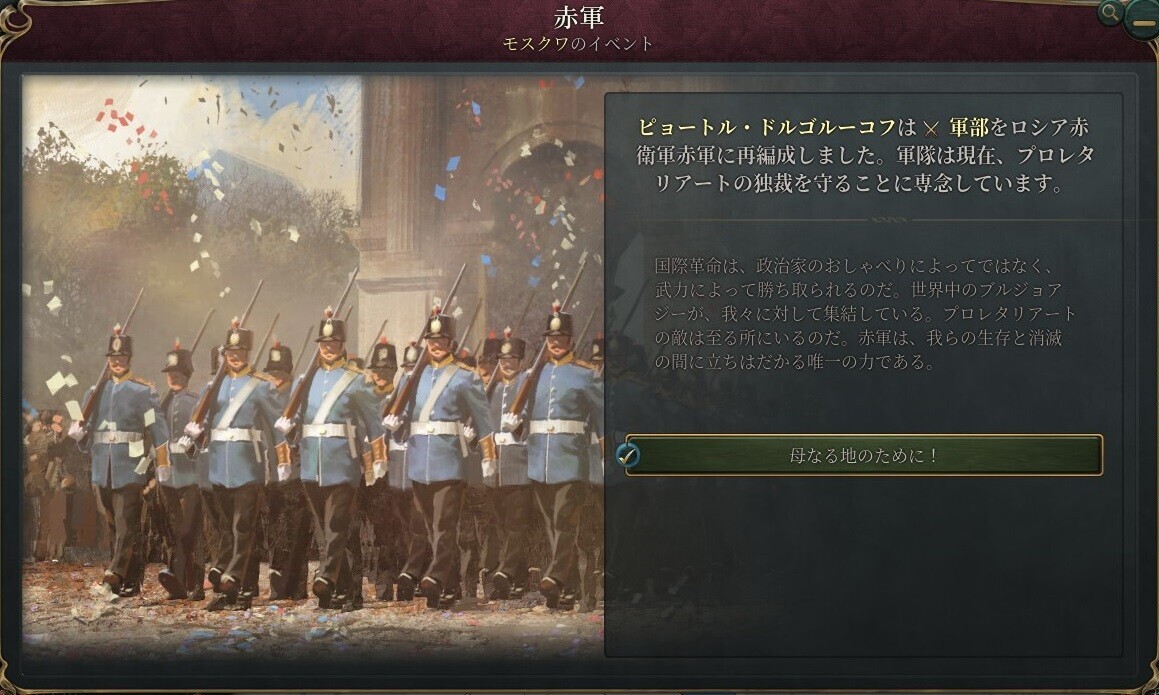Screen dimensions: 1159x695
Task: Click the モスクワのイベント subtitle
Action: click(x=578, y=44)
